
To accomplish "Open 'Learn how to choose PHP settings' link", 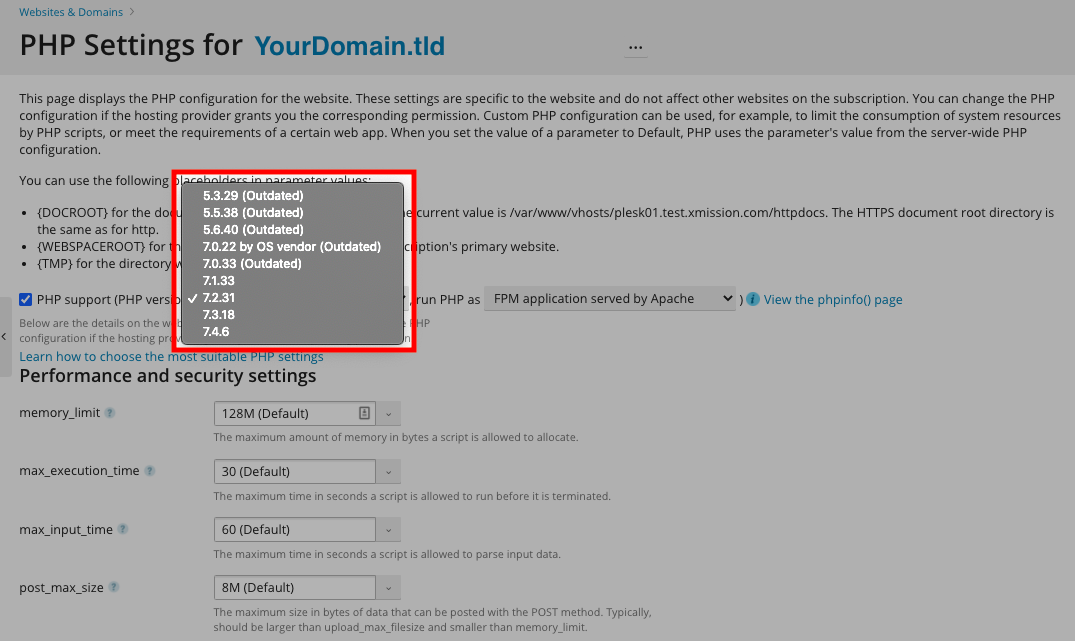I will [171, 356].
